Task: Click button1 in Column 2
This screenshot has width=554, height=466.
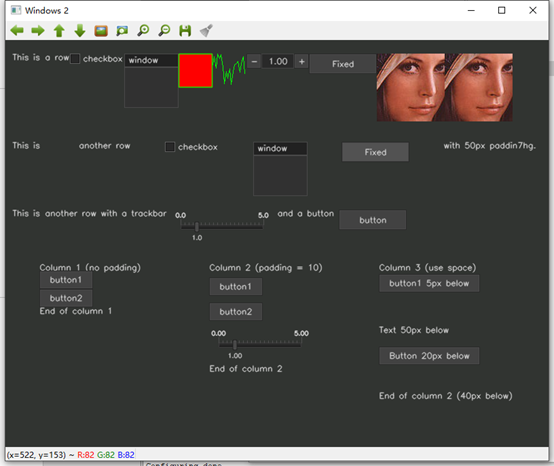Action: (x=236, y=287)
